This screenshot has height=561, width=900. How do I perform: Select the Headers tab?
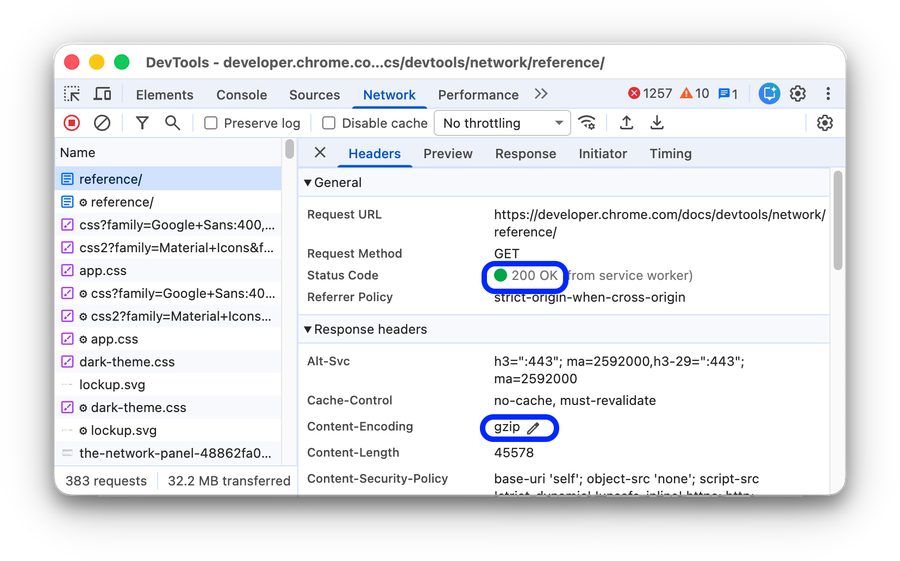tap(374, 154)
